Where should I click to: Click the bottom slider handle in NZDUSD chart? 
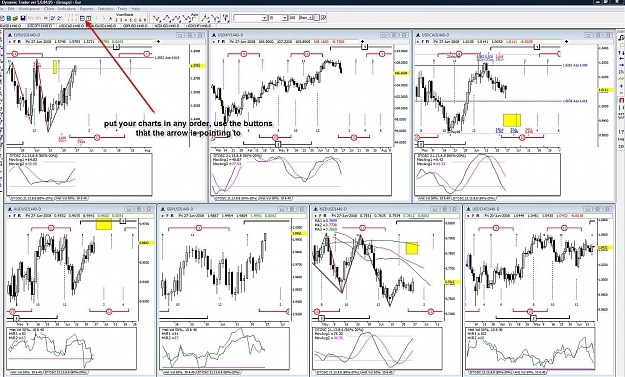321,318
